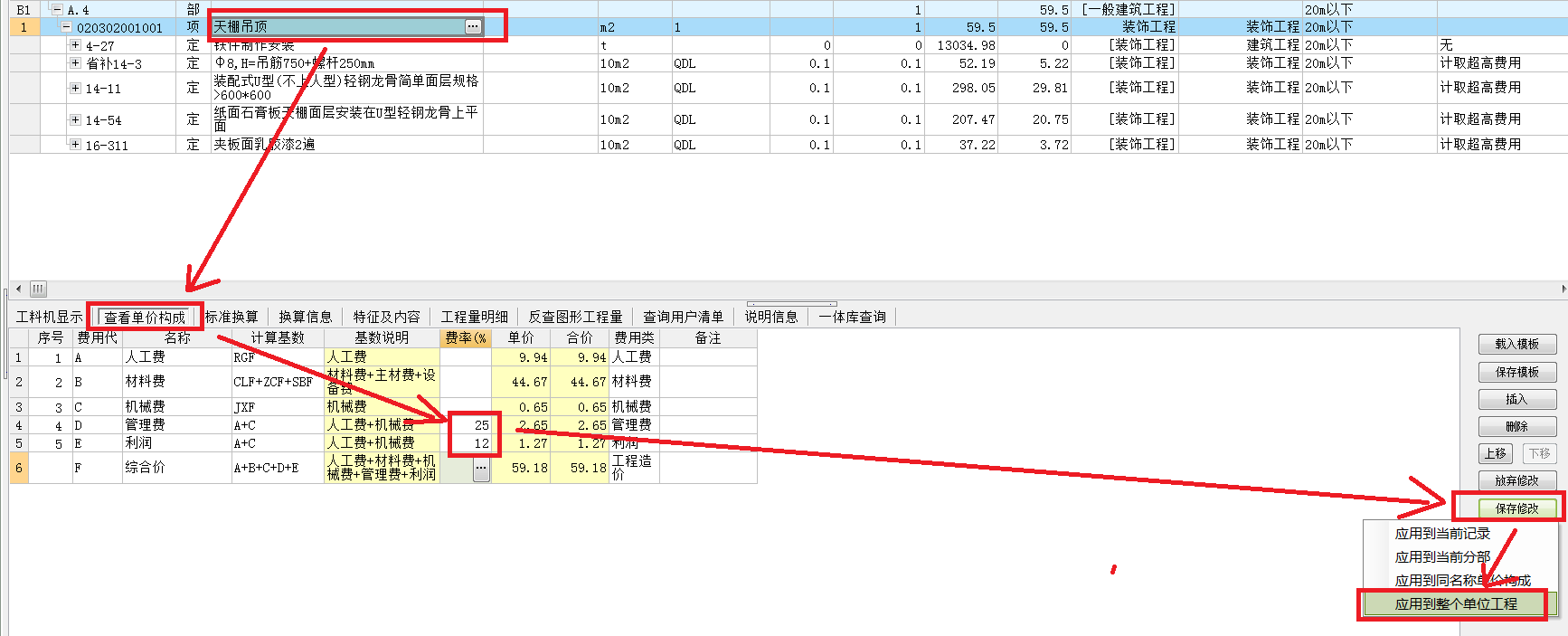The width and height of the screenshot is (1568, 636).
Task: Click the 下移 button
Action: (x=1539, y=453)
